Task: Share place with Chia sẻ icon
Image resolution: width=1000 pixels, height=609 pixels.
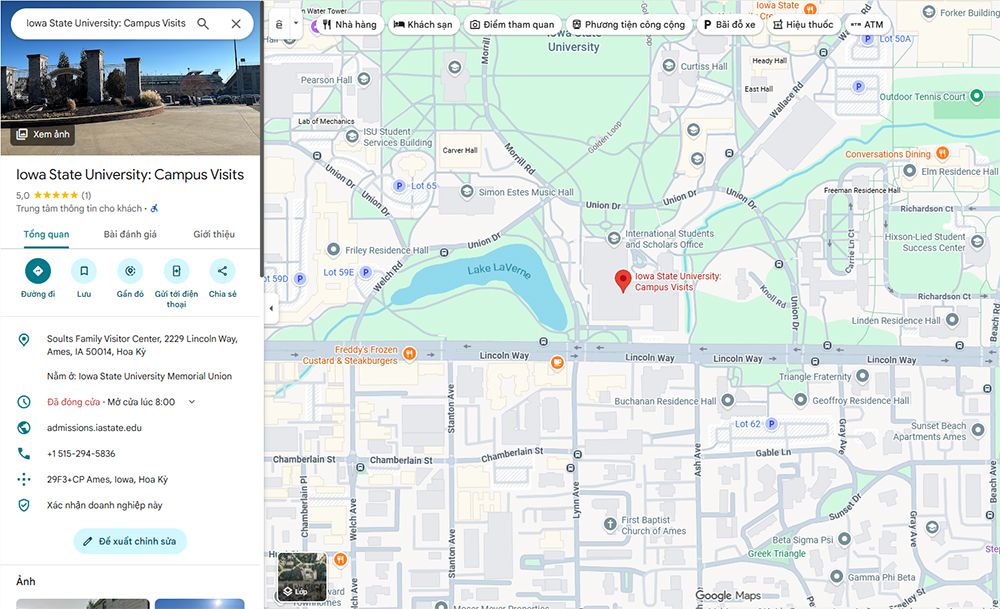Action: click(x=223, y=271)
